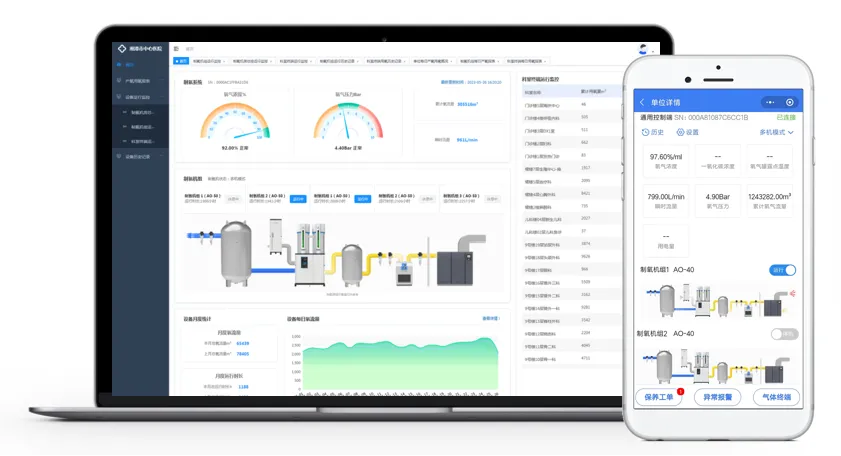The height and width of the screenshot is (456, 841).
Task: Toggle on the 制氧机组2 AO-40 switch
Action: tap(783, 333)
